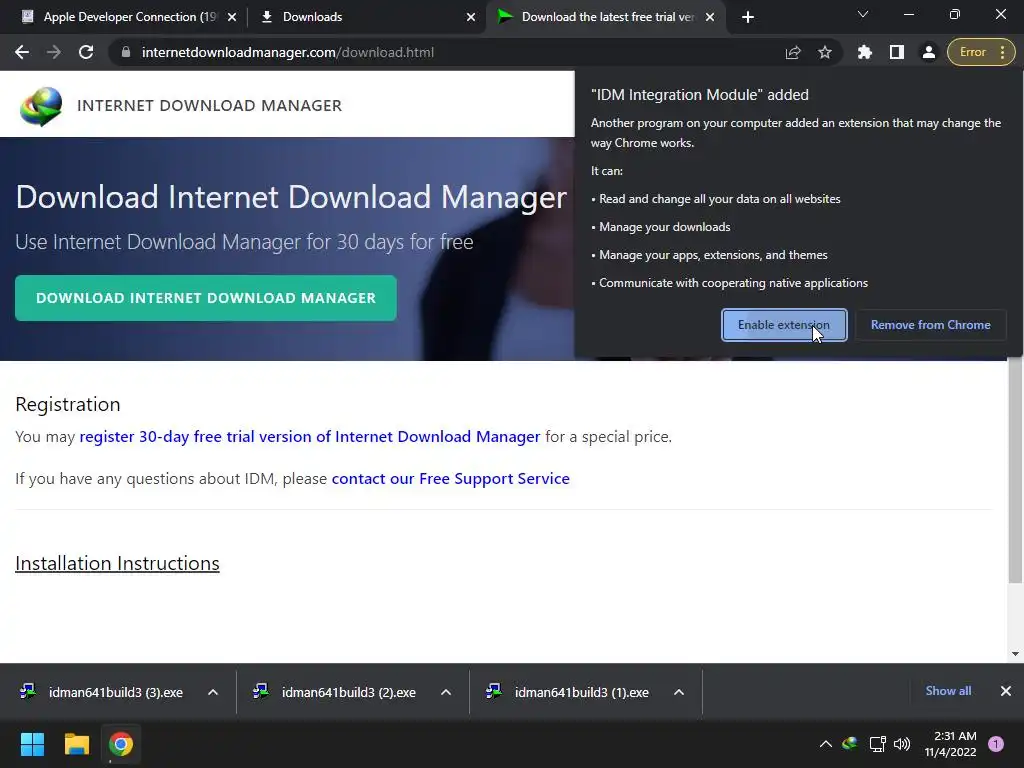Click the INTERNET DOWNLOAD MANAGER header title

point(210,106)
